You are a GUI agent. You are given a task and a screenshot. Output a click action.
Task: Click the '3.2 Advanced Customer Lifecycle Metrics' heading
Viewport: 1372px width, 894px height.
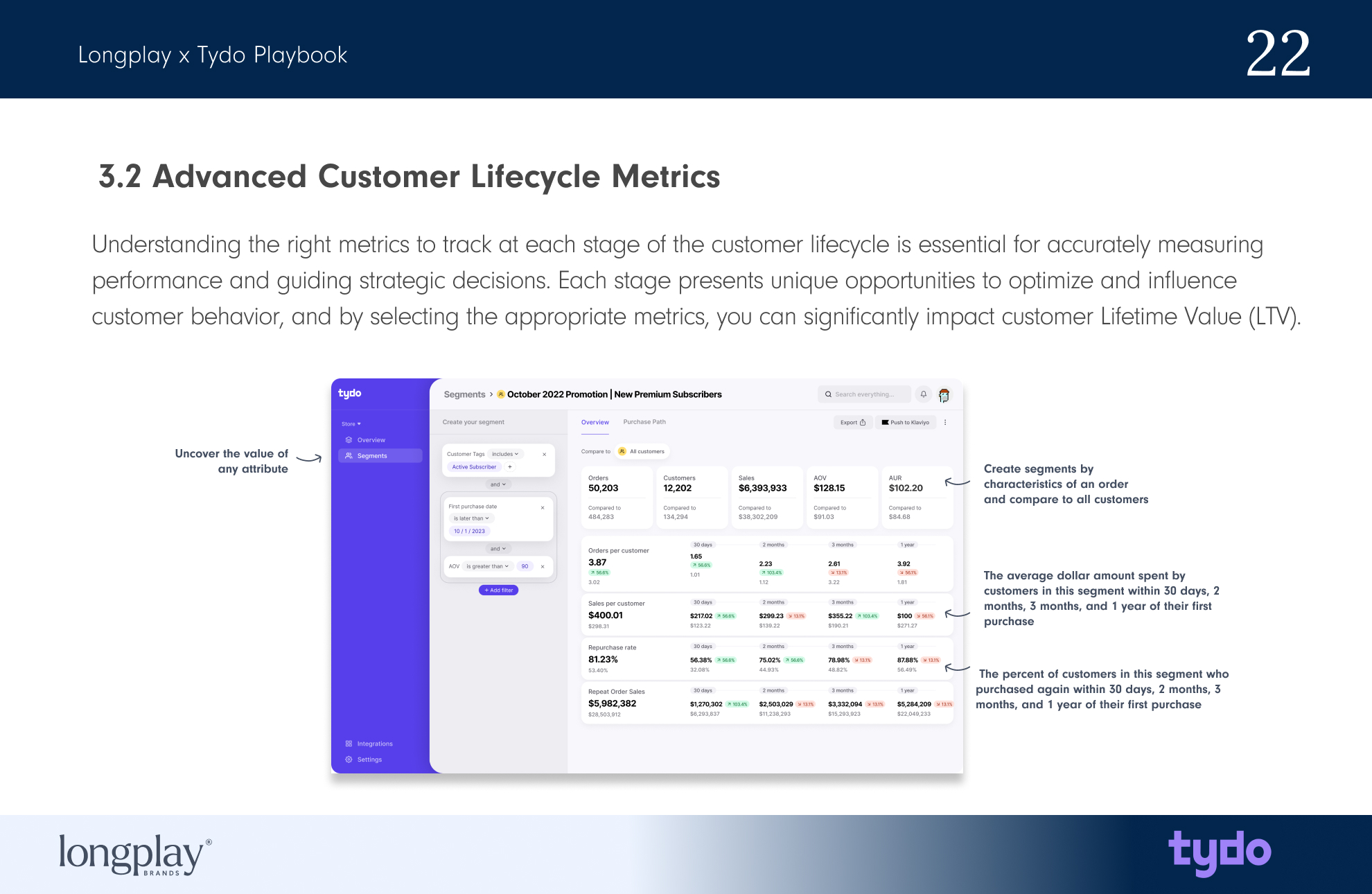coord(410,177)
